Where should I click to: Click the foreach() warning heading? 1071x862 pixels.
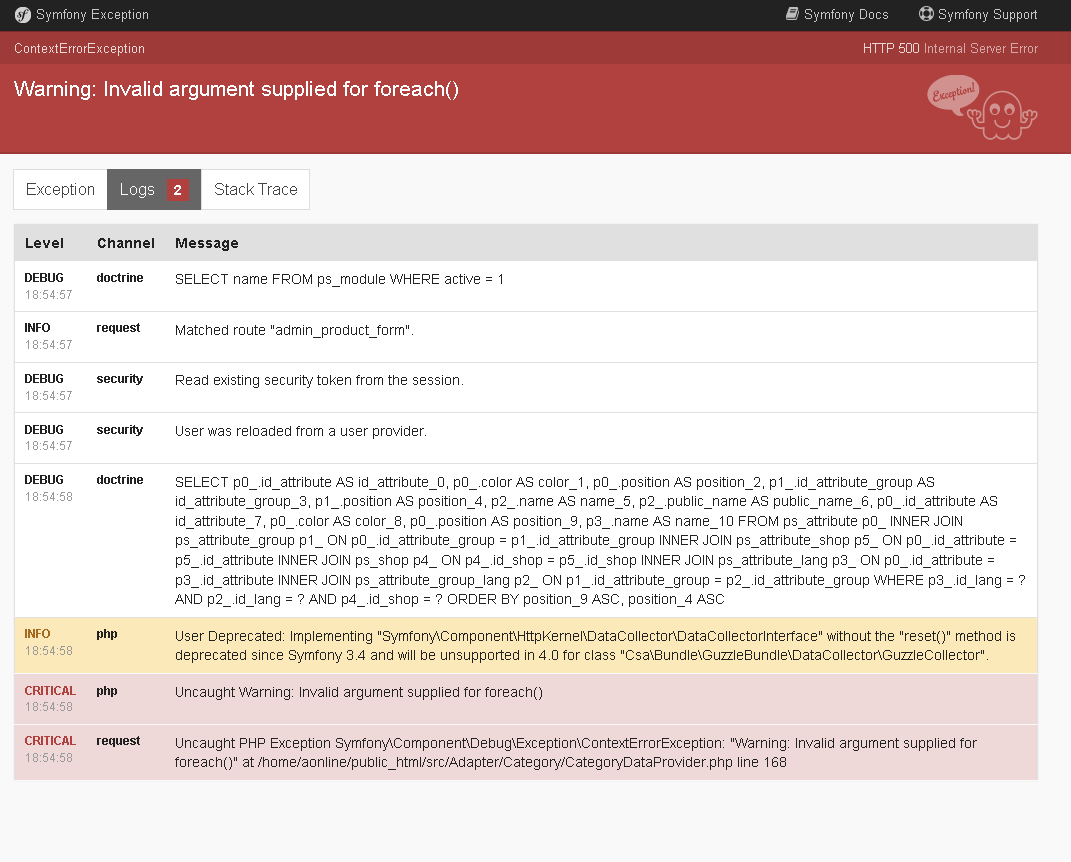tap(236, 89)
